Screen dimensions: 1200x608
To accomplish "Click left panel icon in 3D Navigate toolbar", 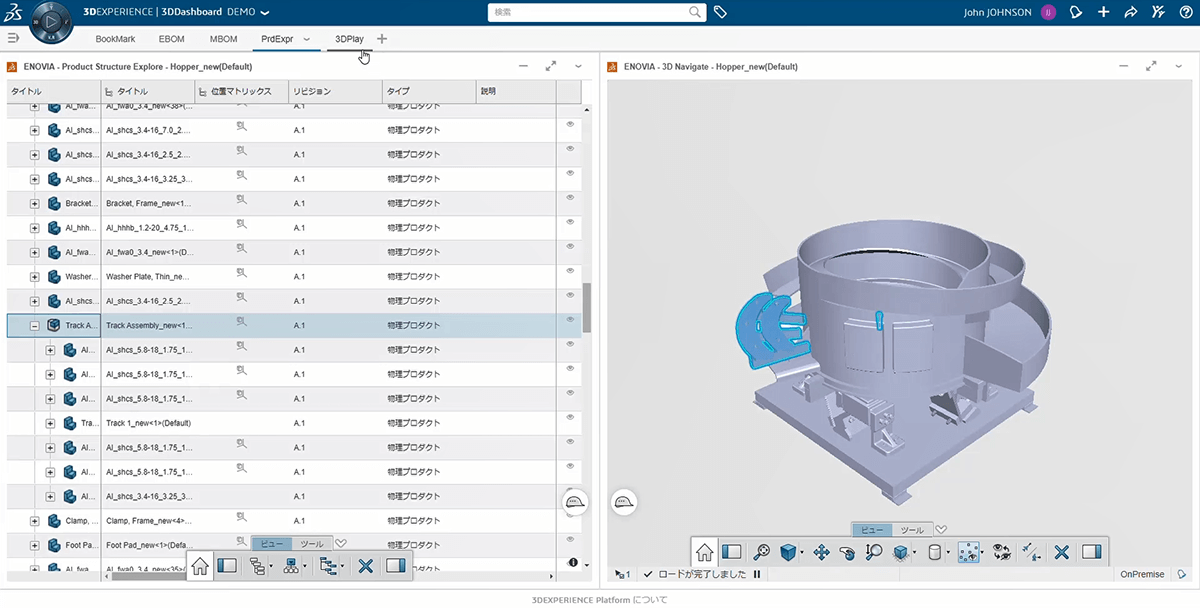I will (x=731, y=551).
